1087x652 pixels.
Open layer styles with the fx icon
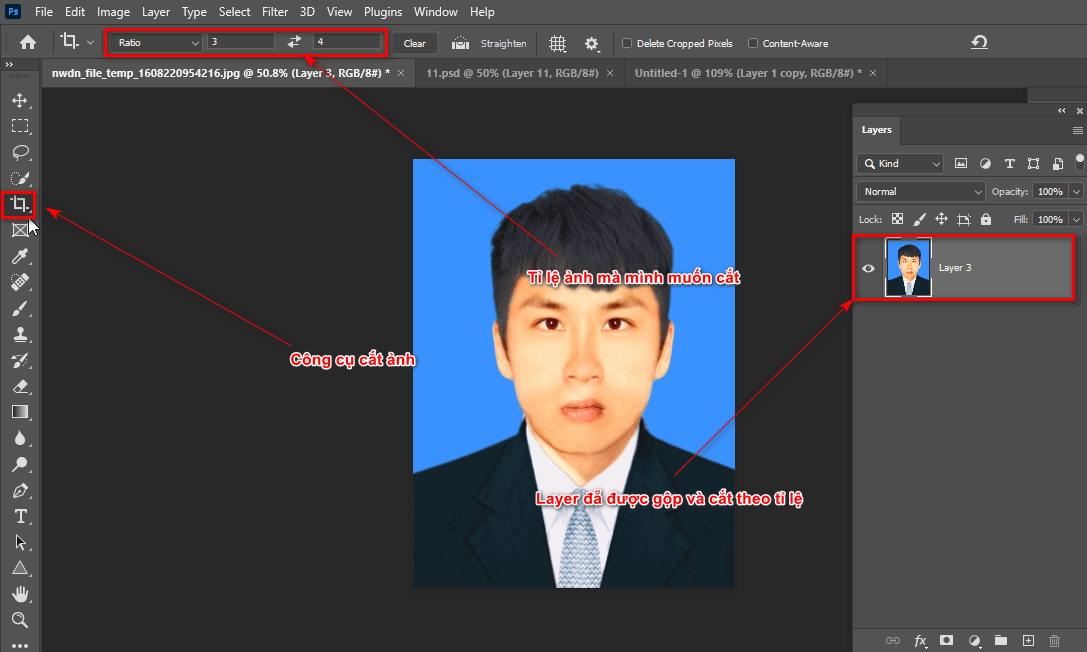(919, 640)
